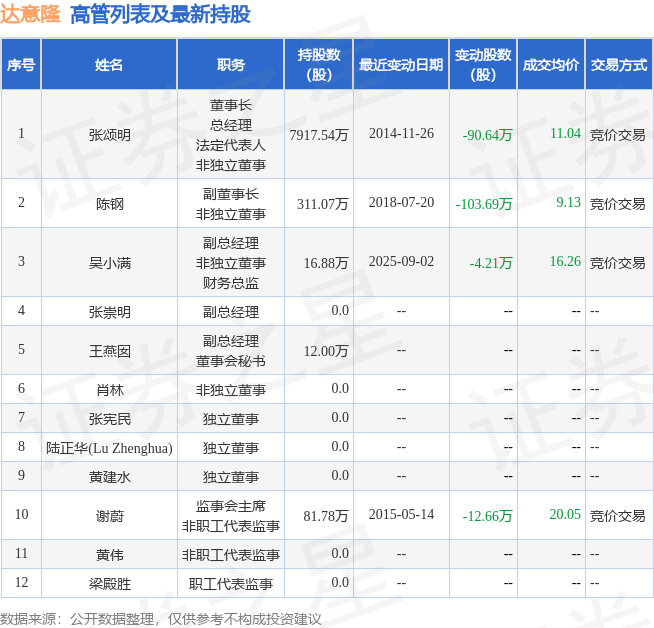The image size is (654, 628).
Task: Click the 姓名 column header
Action: [x=109, y=65]
